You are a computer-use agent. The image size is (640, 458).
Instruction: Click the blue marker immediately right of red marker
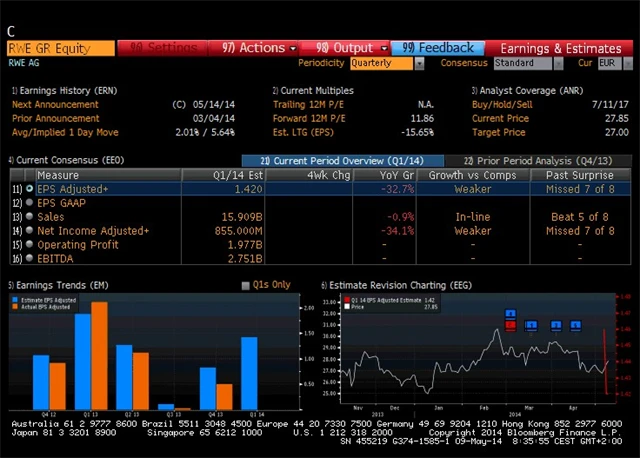coord(531,326)
